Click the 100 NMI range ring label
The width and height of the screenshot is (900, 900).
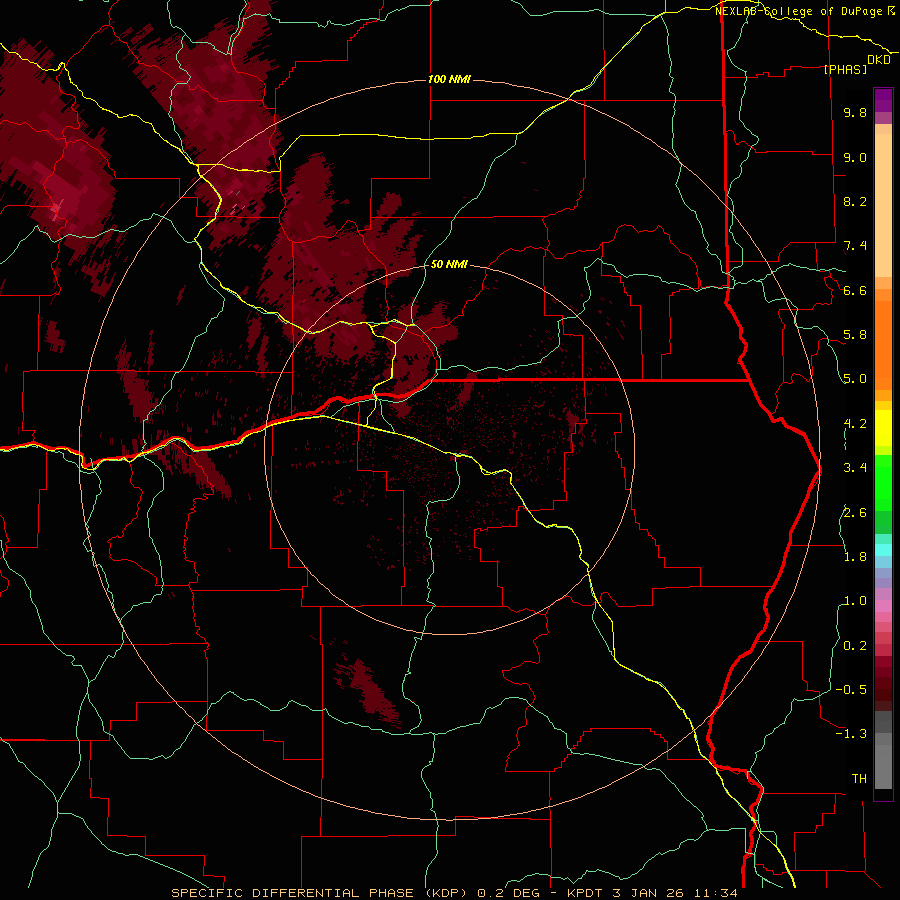[449, 79]
